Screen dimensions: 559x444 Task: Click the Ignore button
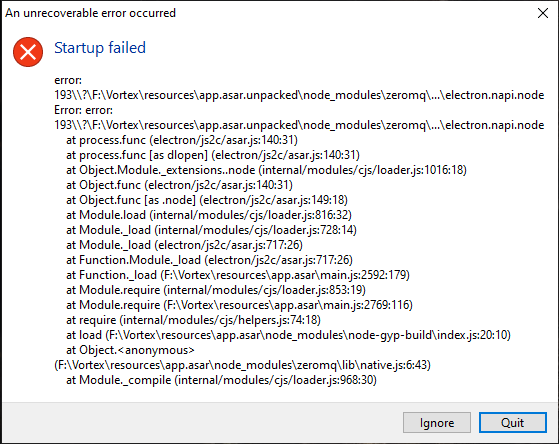pyautogui.click(x=437, y=423)
